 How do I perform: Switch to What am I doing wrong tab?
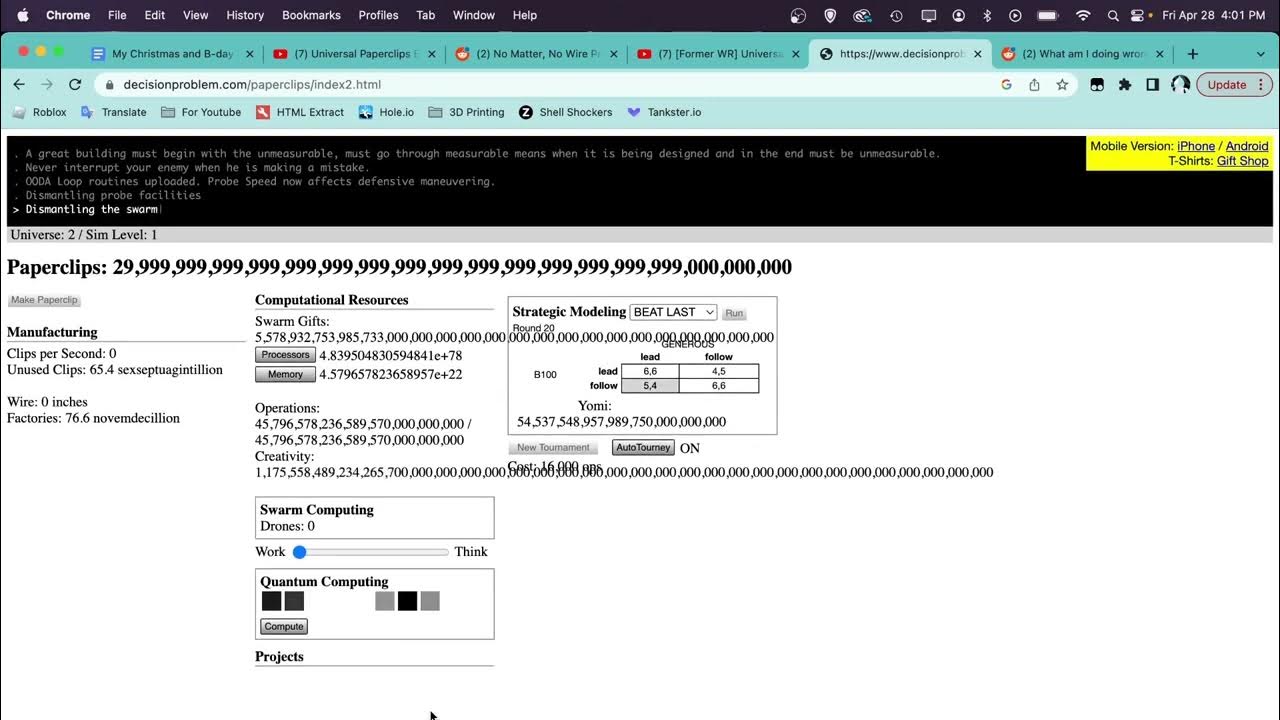click(x=1083, y=54)
